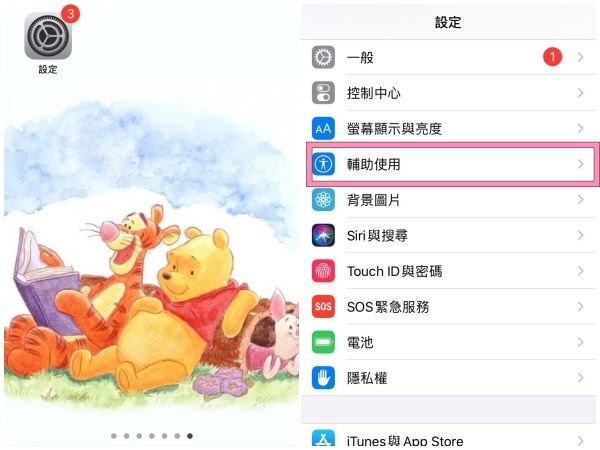Expand 一般 using its chevron arrow
The width and height of the screenshot is (600, 450).
click(x=580, y=57)
